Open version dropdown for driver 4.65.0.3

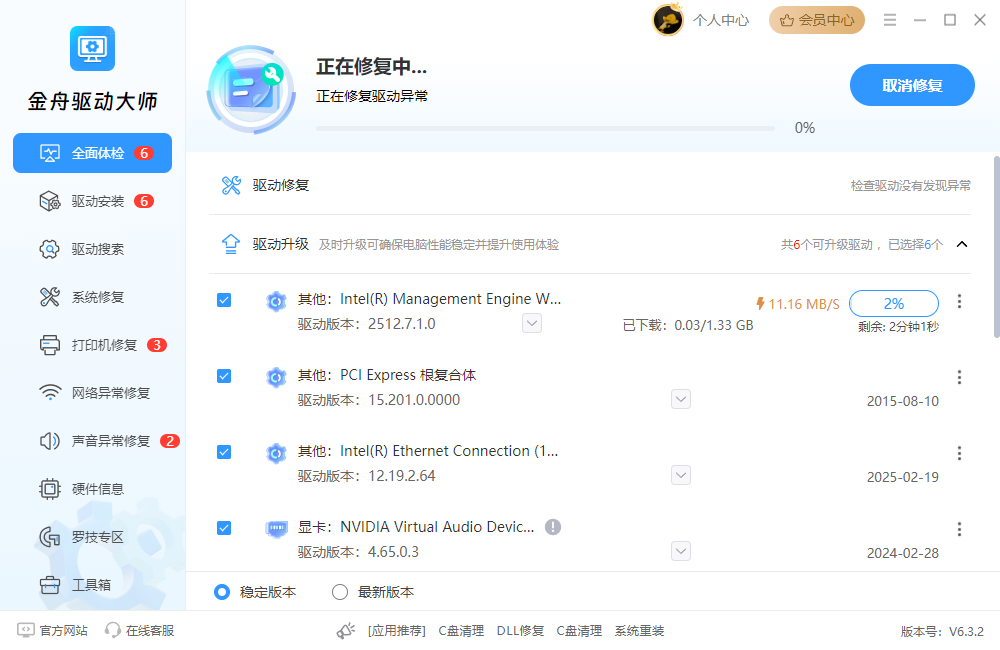(x=681, y=551)
